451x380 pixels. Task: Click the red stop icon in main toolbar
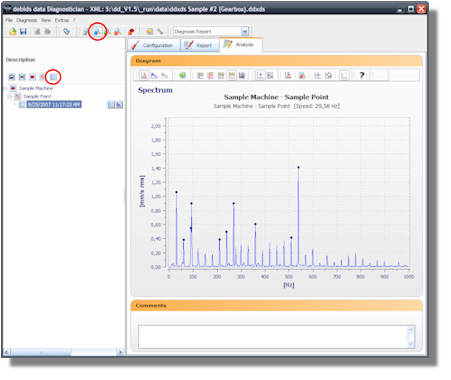coord(131,32)
